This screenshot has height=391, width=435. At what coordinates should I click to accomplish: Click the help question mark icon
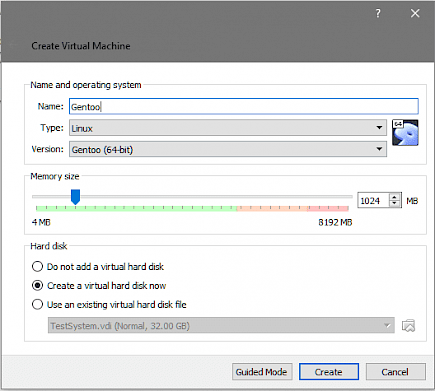[x=378, y=13]
